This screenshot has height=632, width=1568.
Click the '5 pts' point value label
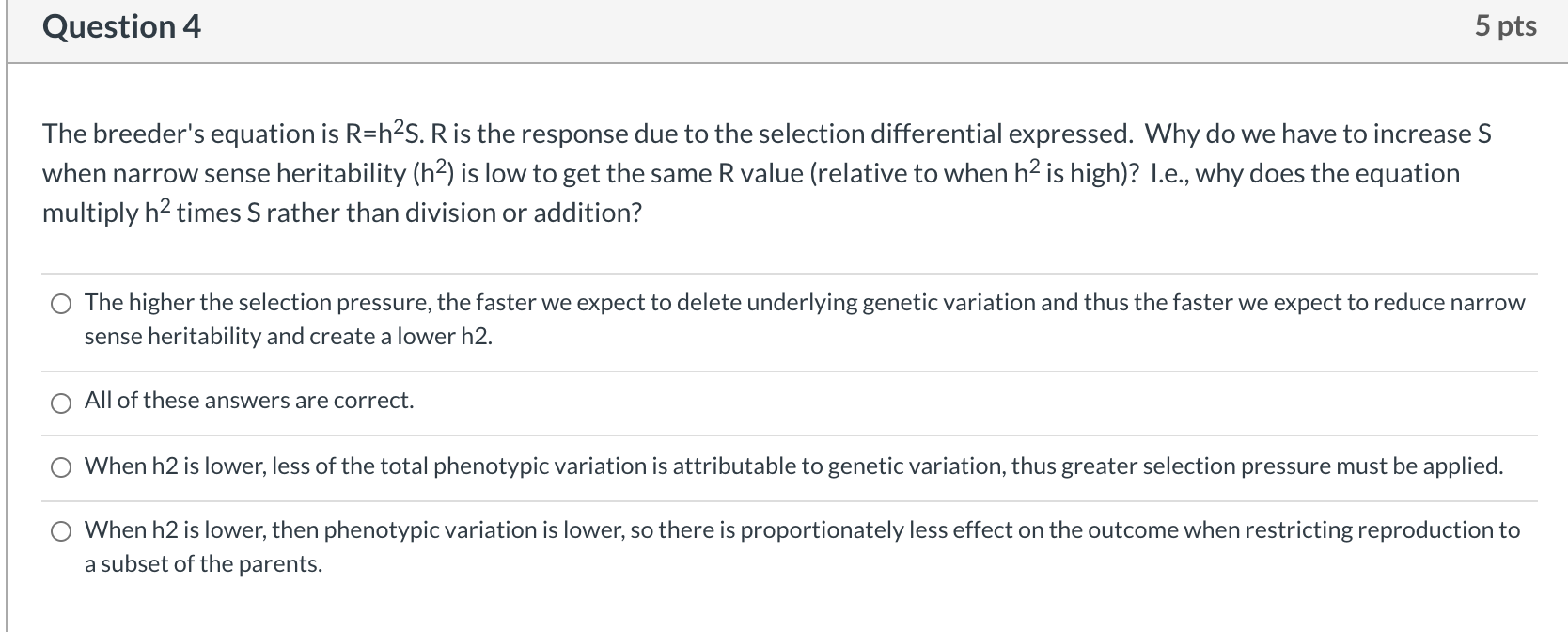coord(1505,26)
